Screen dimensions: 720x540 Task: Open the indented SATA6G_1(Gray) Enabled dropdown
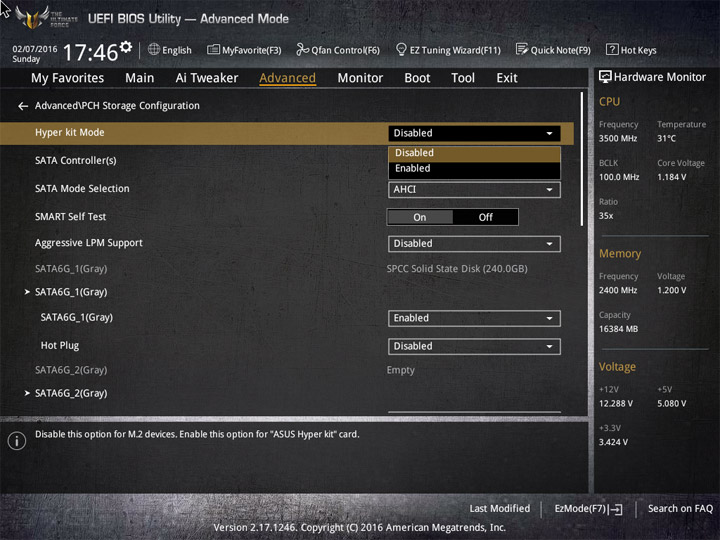point(474,318)
